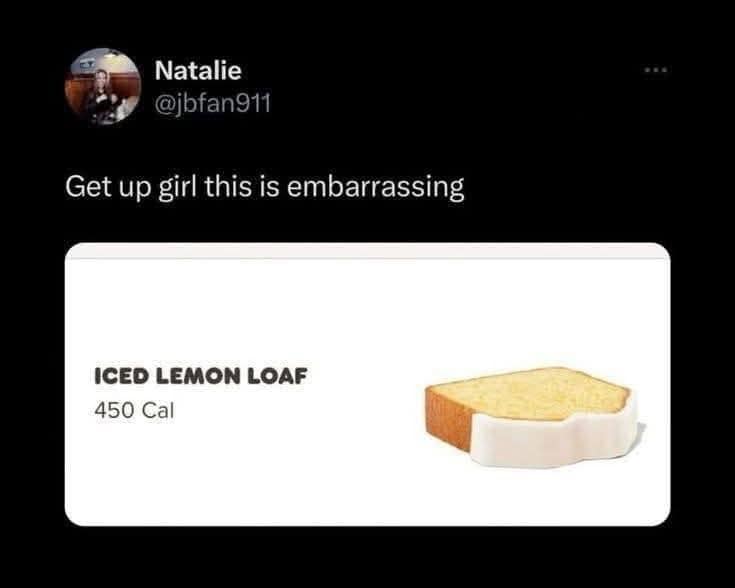Viewport: 735px width, 588px height.
Task: Click the yellow cake top of the slice
Action: click(x=530, y=392)
